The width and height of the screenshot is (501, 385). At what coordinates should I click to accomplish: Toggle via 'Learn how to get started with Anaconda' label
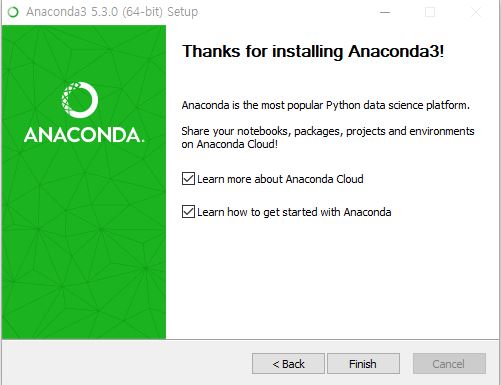click(294, 212)
